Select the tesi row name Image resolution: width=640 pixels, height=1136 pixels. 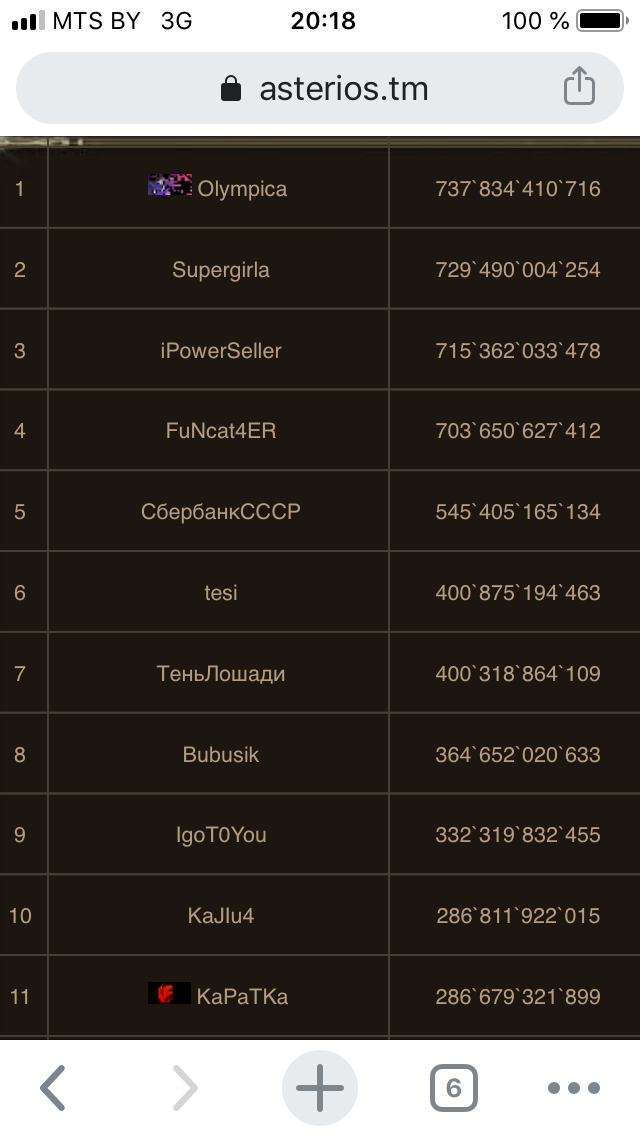coord(221,593)
